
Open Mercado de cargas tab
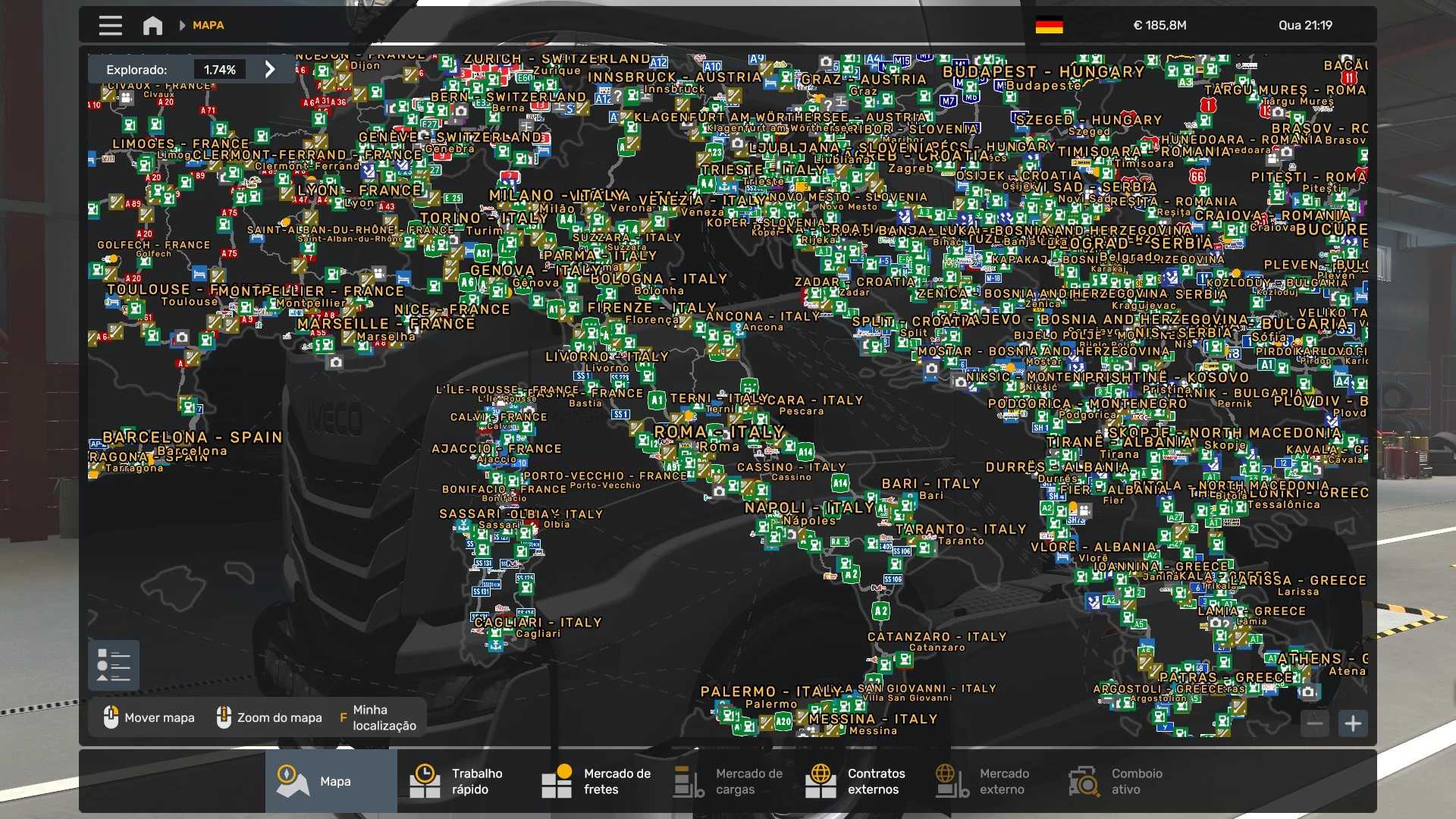[x=728, y=781]
